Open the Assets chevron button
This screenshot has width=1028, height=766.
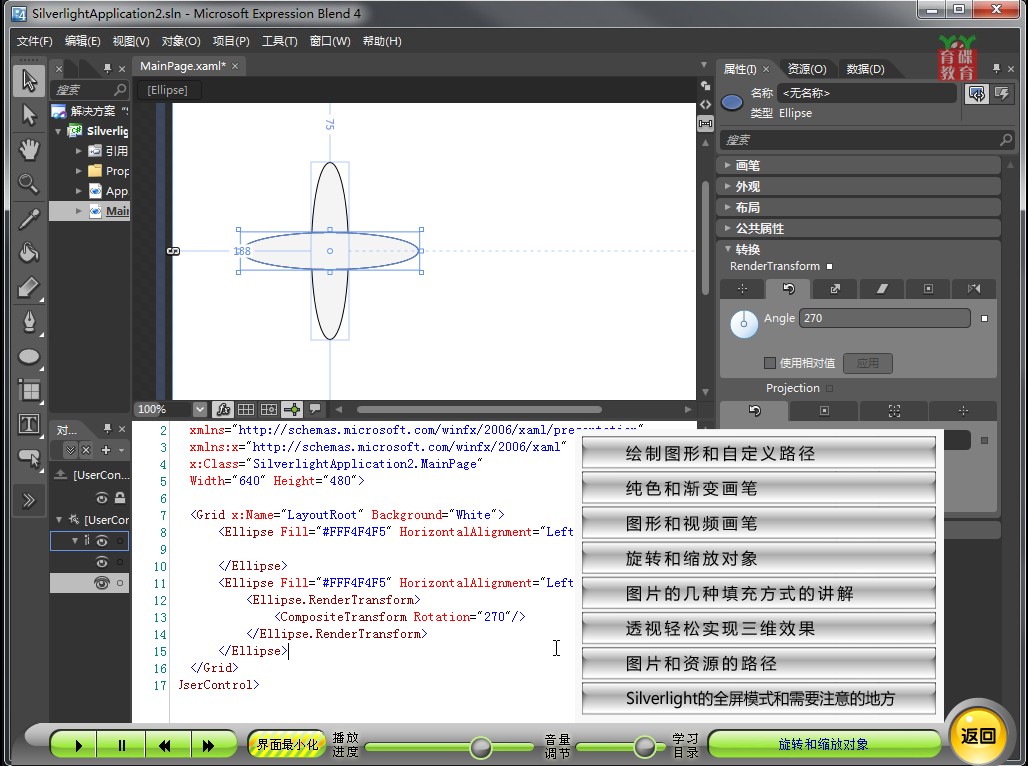pos(29,501)
